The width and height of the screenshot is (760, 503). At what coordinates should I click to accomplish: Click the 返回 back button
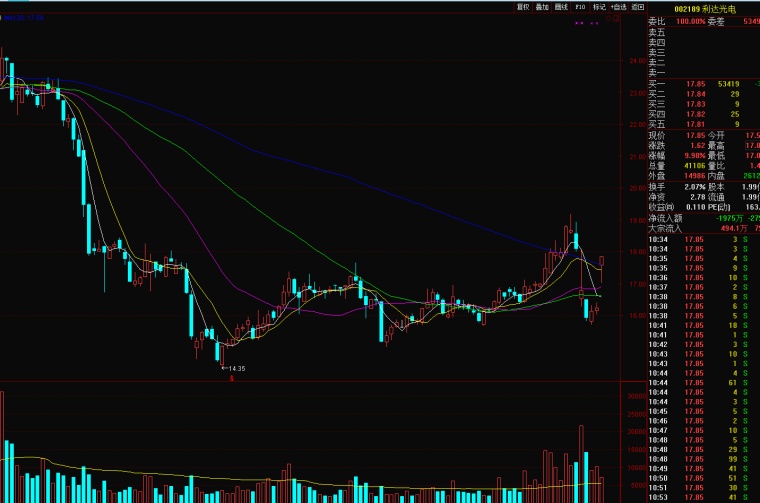(x=638, y=7)
